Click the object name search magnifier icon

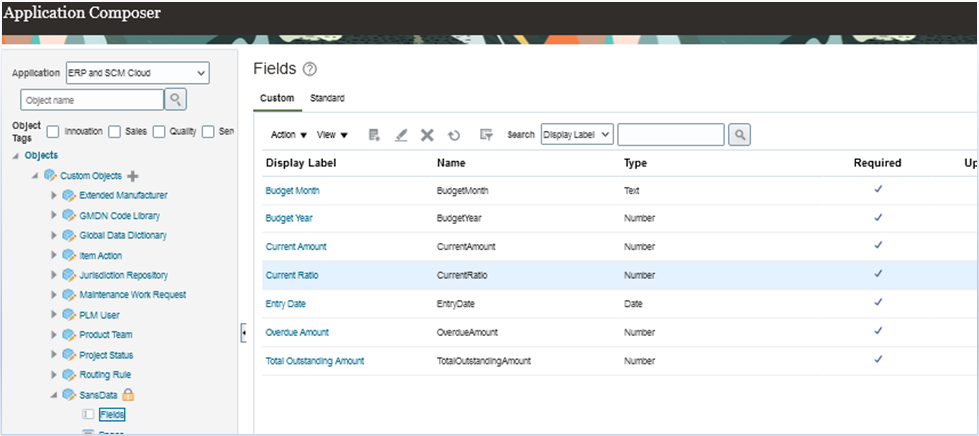(x=175, y=99)
